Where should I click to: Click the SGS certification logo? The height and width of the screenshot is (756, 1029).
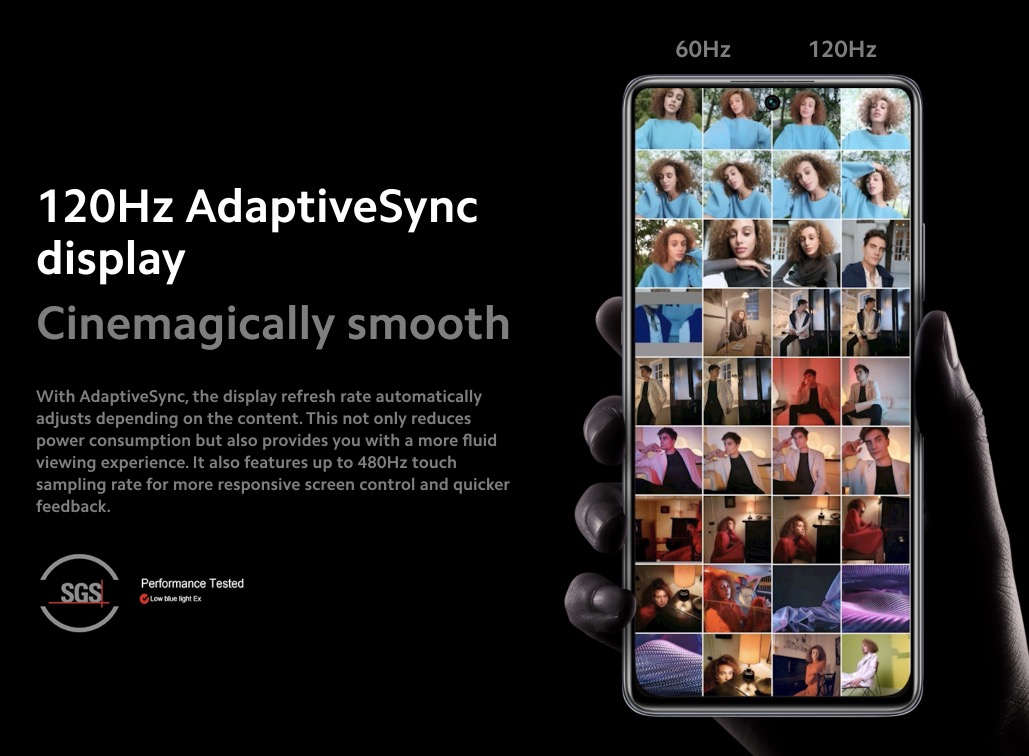point(79,593)
